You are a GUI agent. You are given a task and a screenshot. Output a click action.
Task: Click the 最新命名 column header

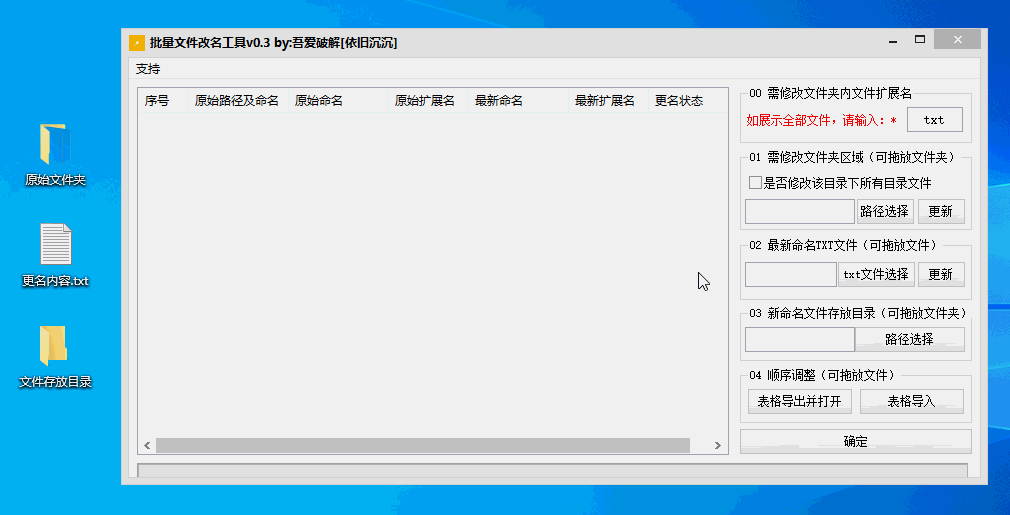pos(519,101)
